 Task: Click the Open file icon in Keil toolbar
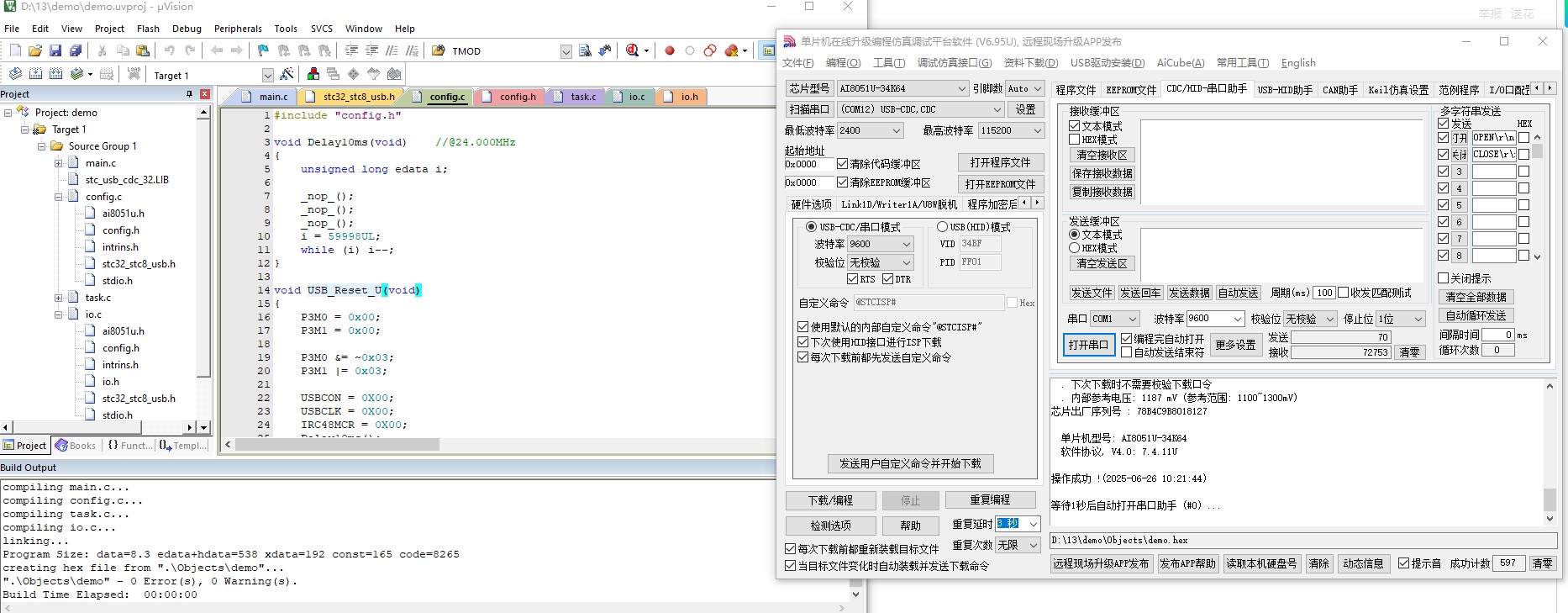tap(34, 50)
